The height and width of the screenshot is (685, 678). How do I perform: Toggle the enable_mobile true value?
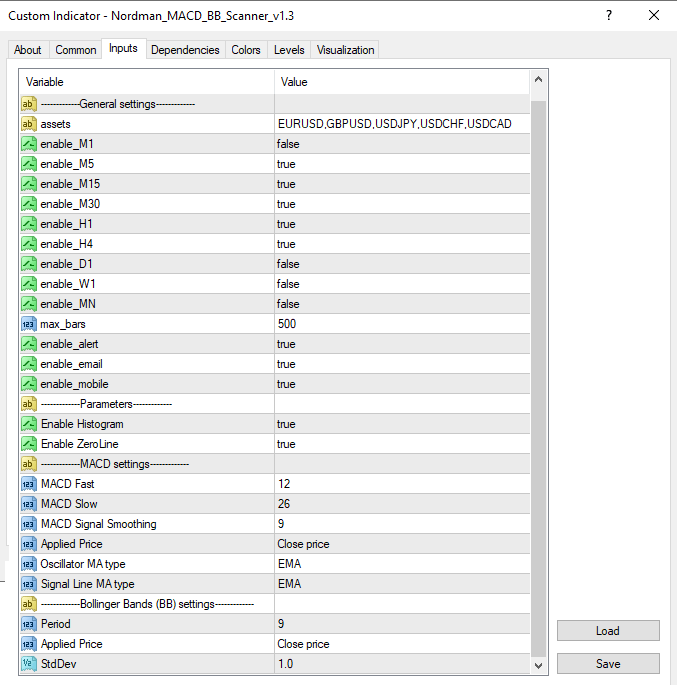tap(402, 384)
